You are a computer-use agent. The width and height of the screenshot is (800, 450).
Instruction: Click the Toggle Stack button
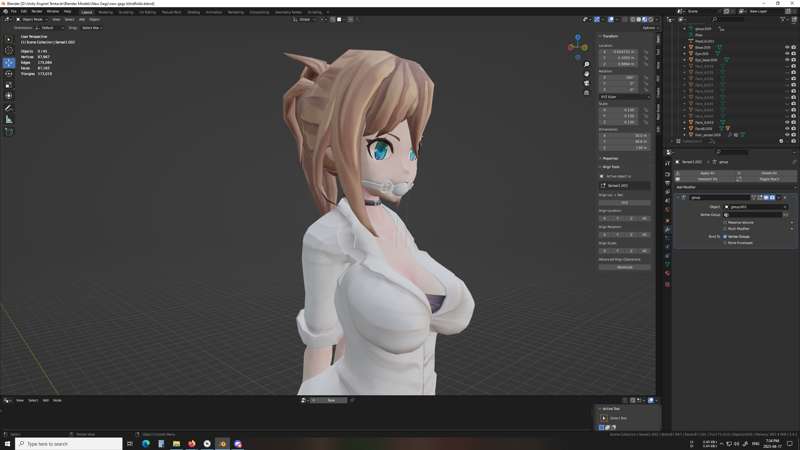coord(768,179)
